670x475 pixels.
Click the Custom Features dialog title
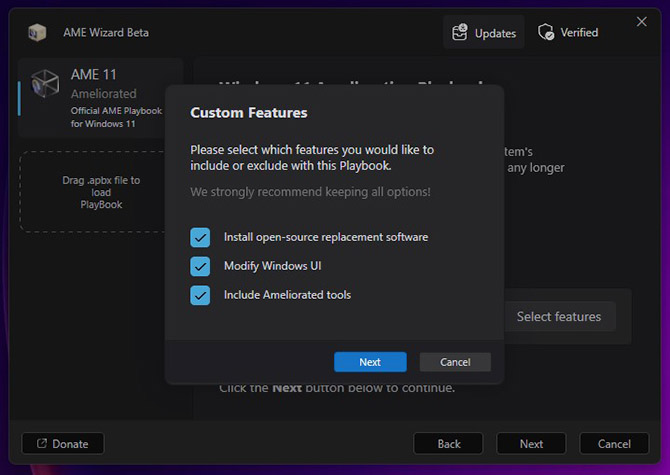[249, 113]
